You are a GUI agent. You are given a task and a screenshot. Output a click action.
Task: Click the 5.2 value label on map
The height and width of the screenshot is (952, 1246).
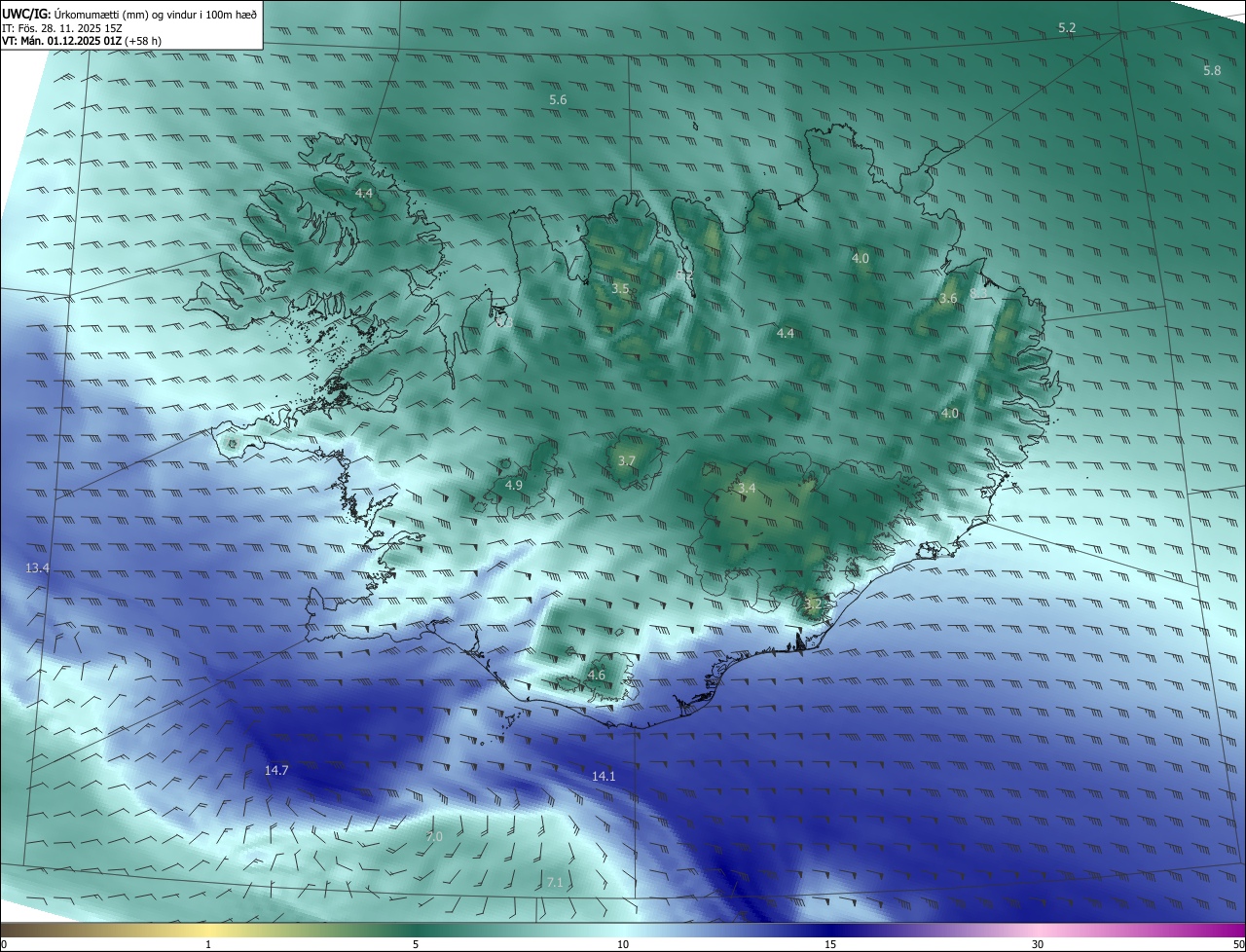pos(1067,28)
